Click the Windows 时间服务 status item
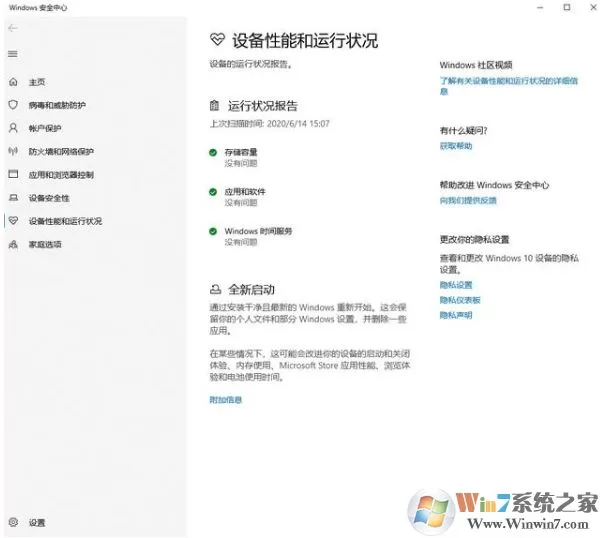605x538 pixels. [x=258, y=236]
